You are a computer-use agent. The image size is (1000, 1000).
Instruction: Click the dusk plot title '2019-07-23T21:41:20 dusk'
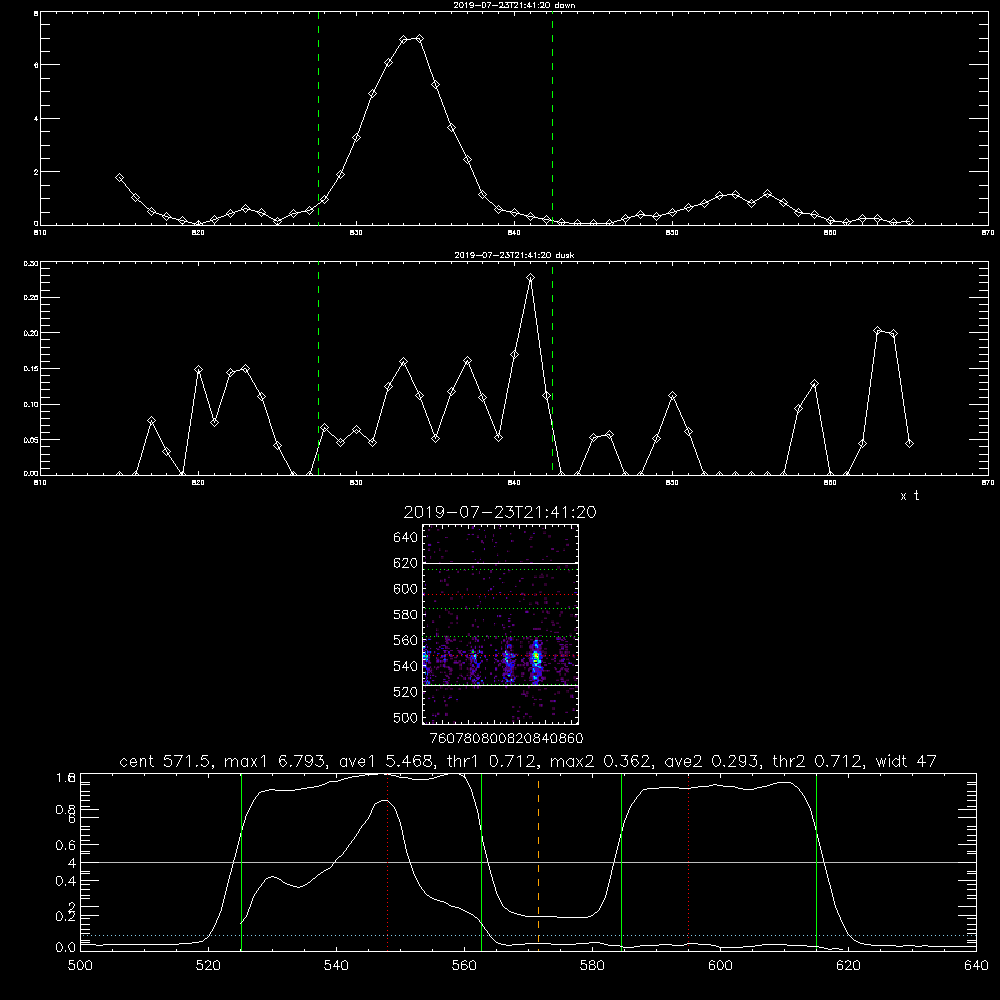click(x=514, y=255)
